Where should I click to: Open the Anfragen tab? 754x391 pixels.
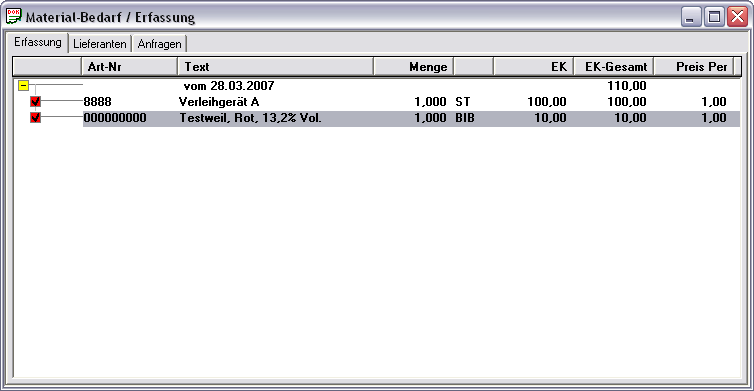(159, 44)
